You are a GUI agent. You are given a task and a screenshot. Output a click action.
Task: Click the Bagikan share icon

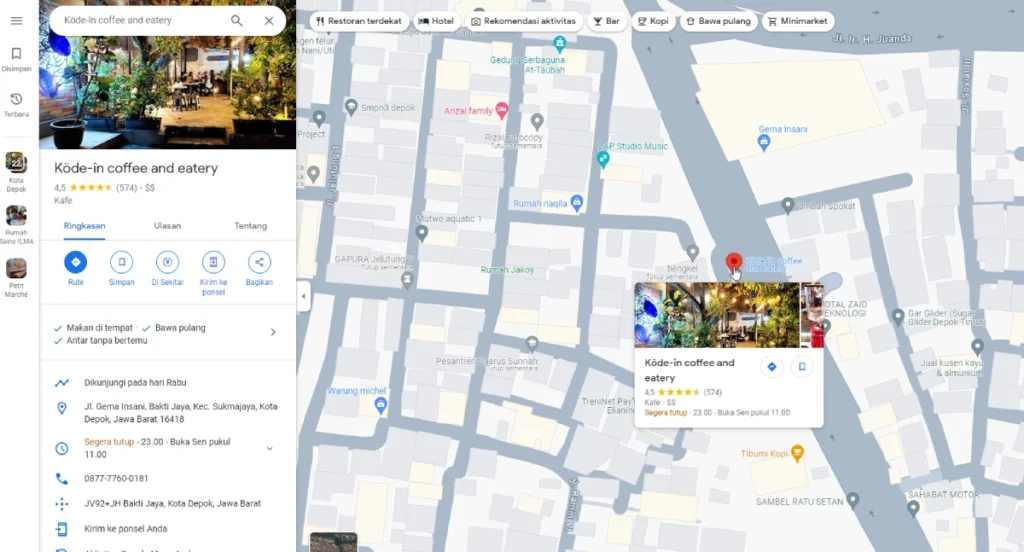(x=259, y=262)
